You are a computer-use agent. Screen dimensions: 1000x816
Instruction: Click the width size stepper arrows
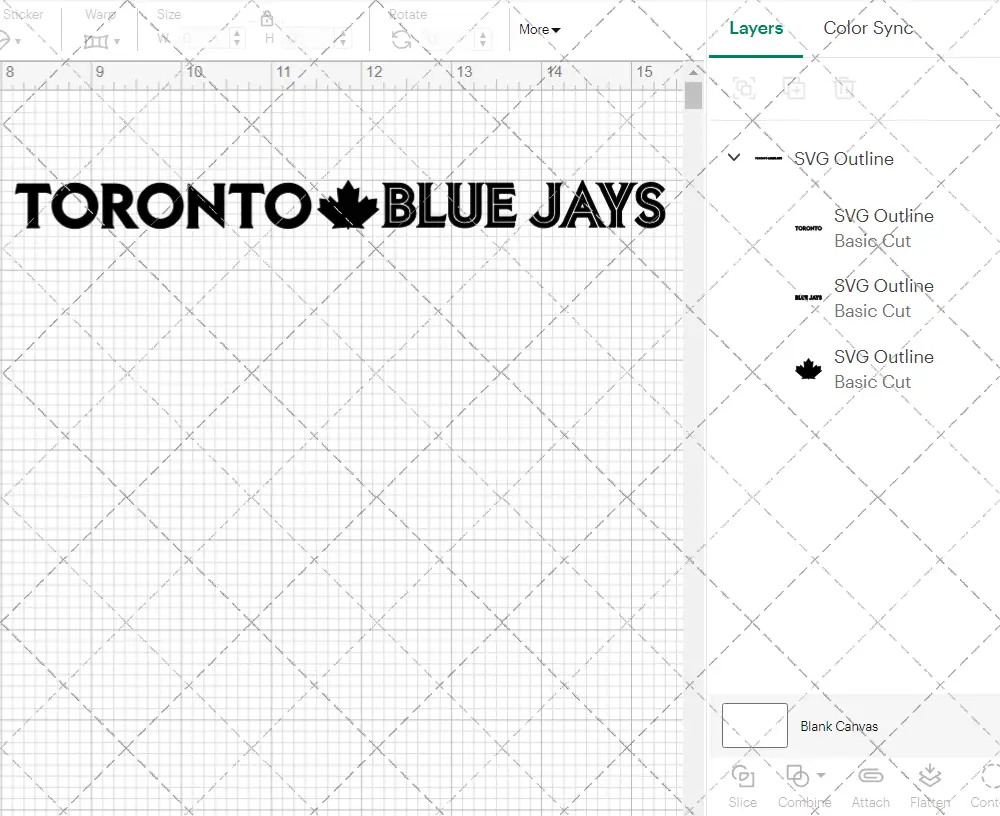click(x=236, y=39)
